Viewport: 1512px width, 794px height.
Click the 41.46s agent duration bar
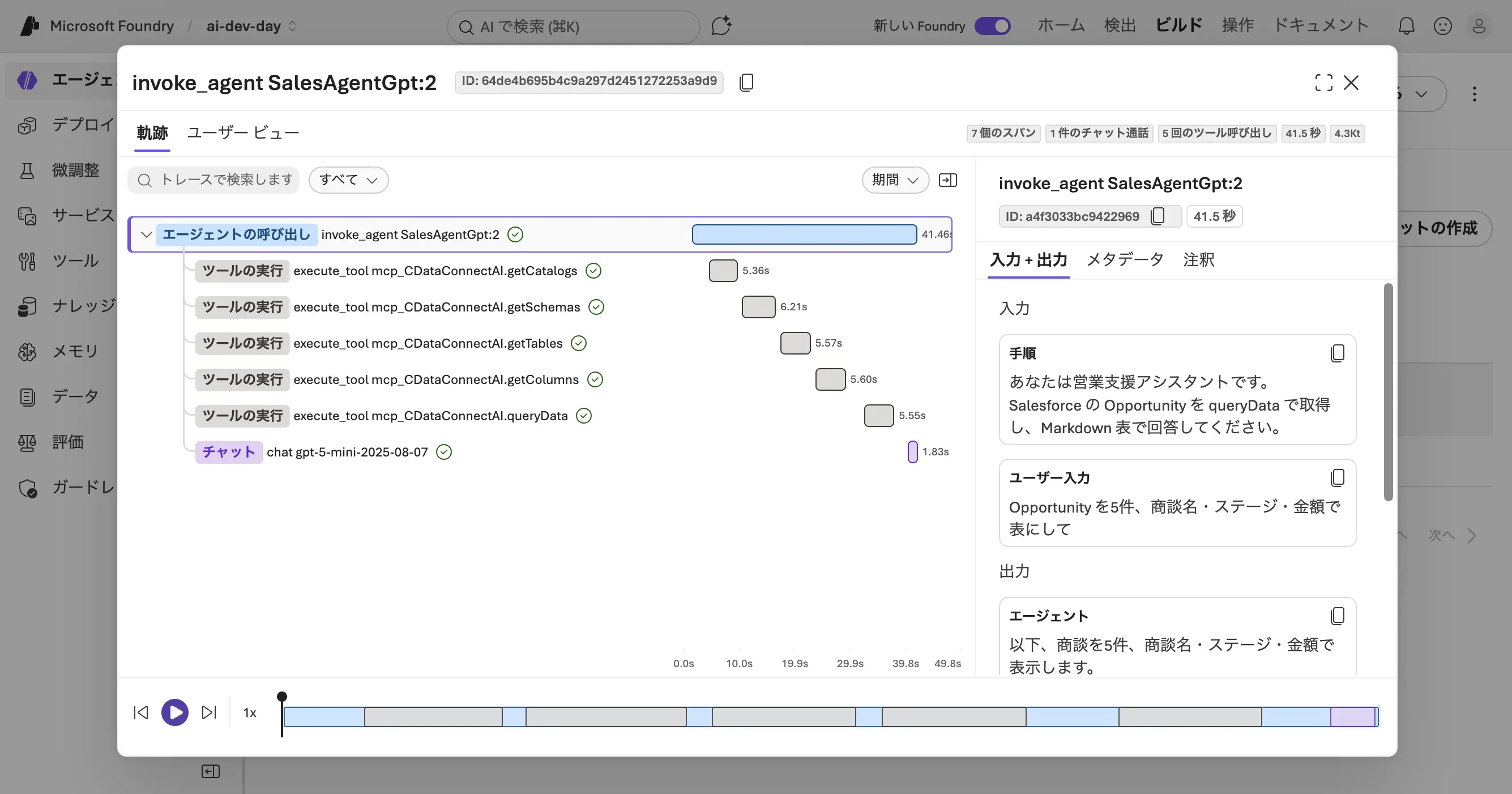[804, 234]
